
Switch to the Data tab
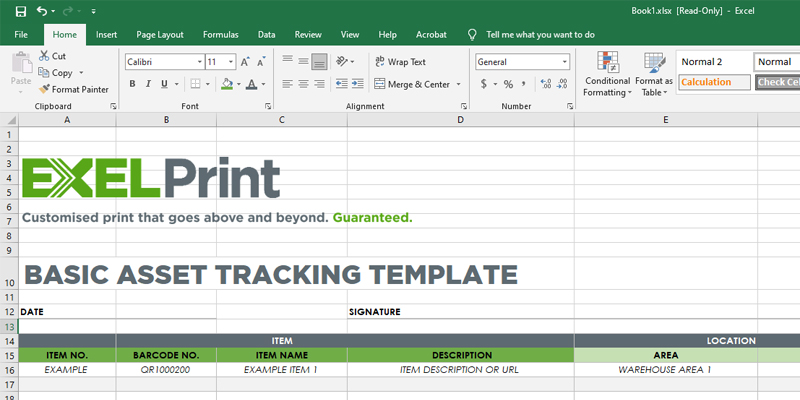(x=266, y=35)
